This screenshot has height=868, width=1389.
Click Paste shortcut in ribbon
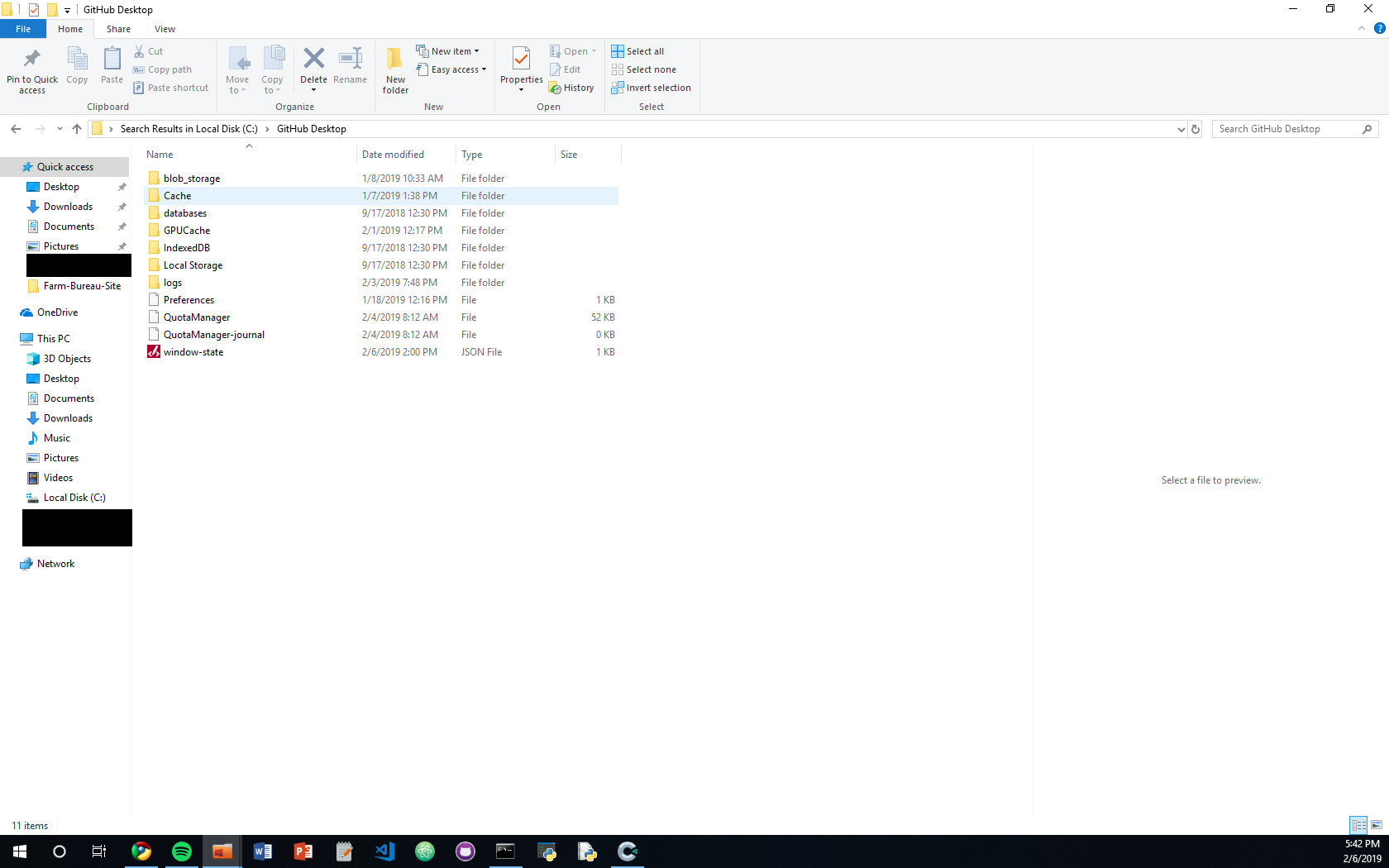(x=171, y=88)
